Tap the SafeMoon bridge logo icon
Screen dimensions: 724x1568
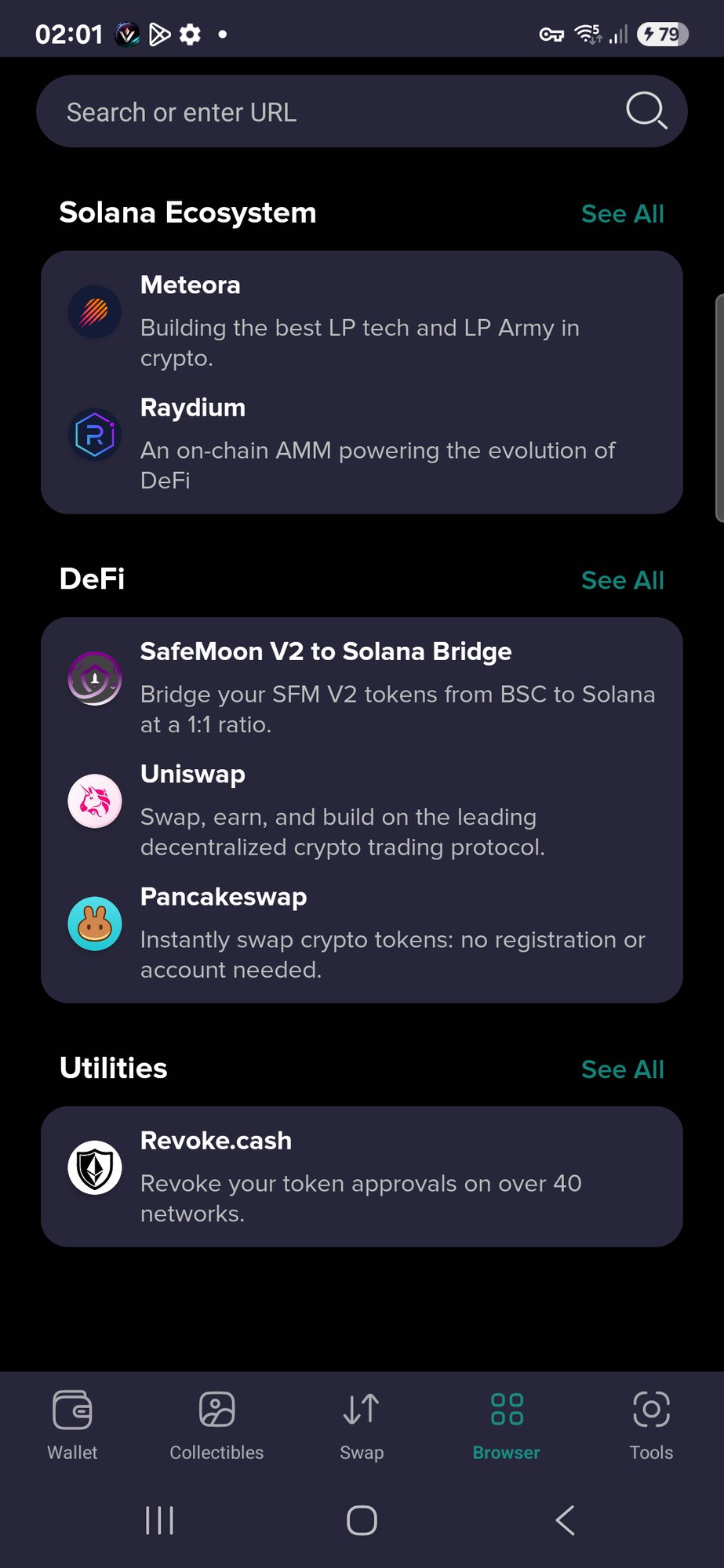[95, 678]
